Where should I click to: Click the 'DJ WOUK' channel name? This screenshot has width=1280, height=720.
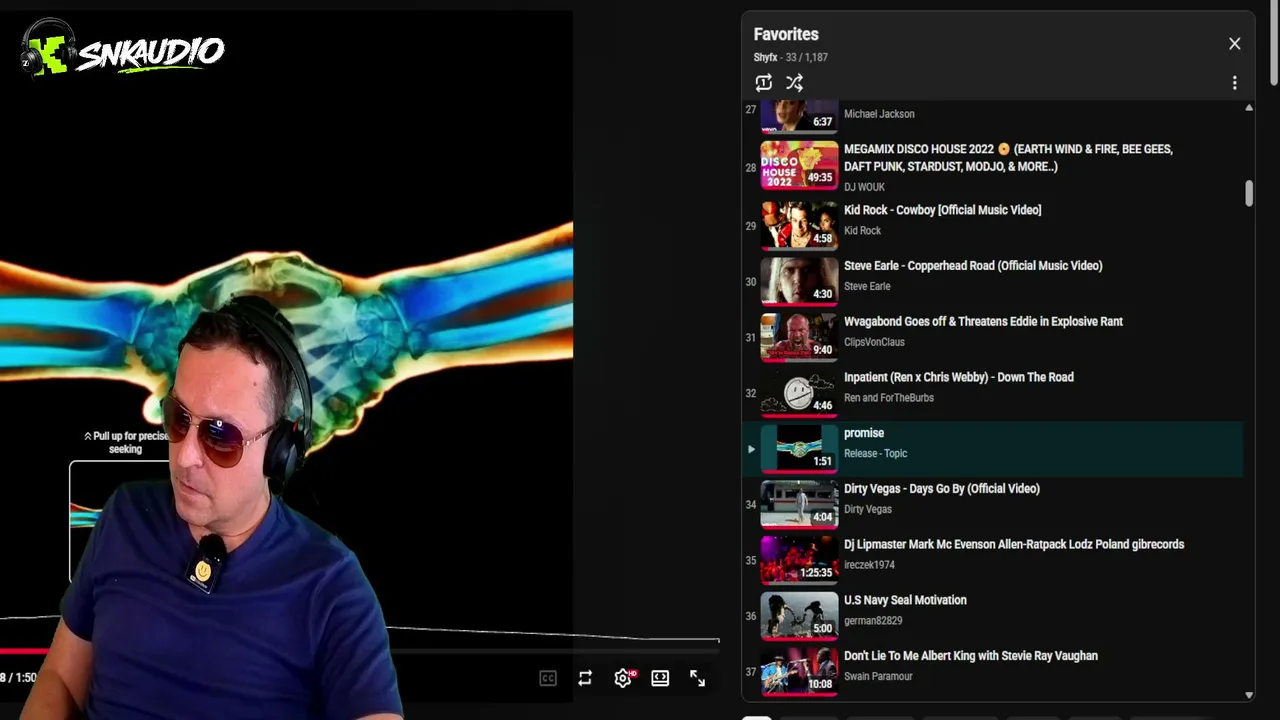pyautogui.click(x=864, y=187)
